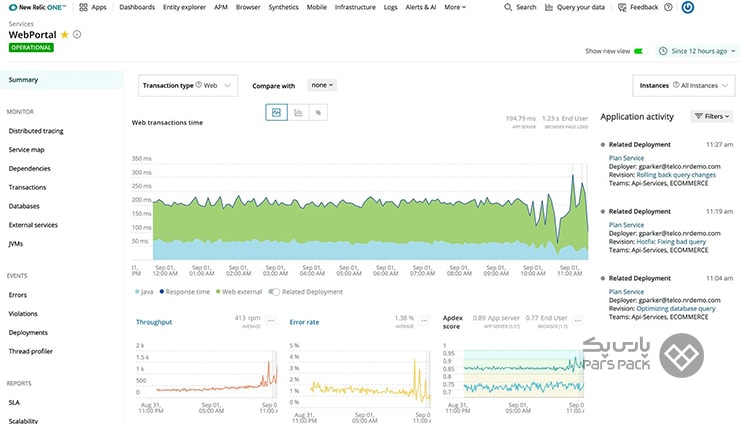Open Apdex score chart options ellipsis
Viewport: 750px width, 424px height.
tap(578, 321)
